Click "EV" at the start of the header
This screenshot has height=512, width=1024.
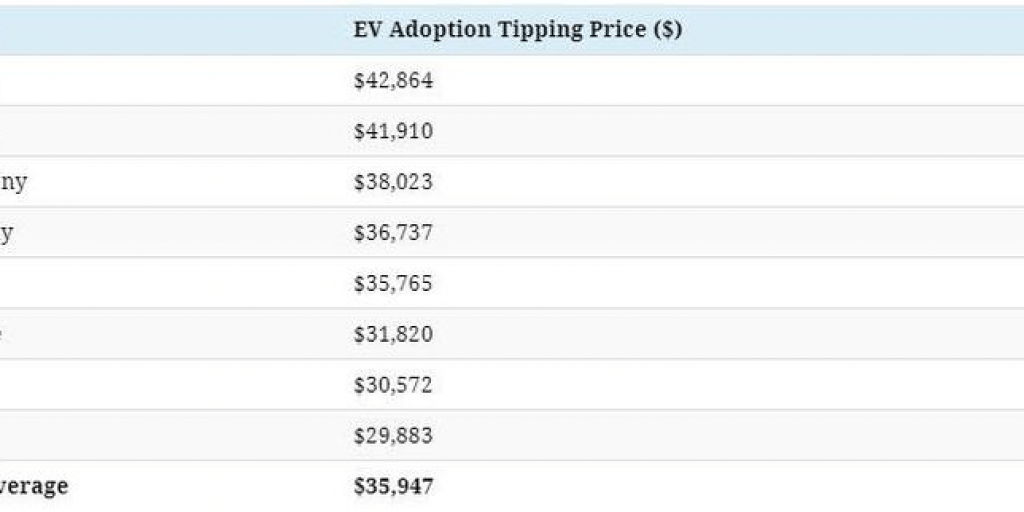pyautogui.click(x=367, y=30)
